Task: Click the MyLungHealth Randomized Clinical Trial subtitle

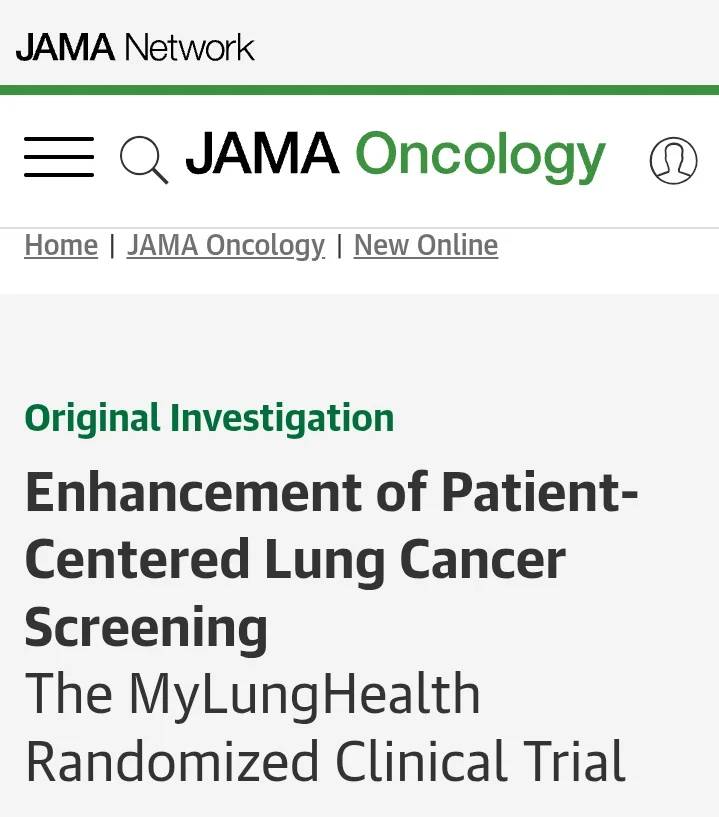Action: pyautogui.click(x=325, y=727)
